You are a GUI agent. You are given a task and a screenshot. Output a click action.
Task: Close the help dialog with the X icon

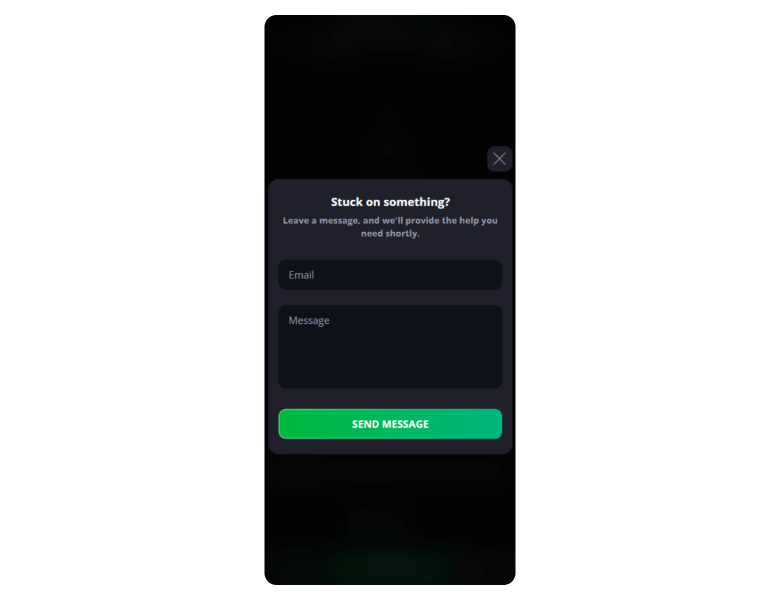pyautogui.click(x=499, y=159)
